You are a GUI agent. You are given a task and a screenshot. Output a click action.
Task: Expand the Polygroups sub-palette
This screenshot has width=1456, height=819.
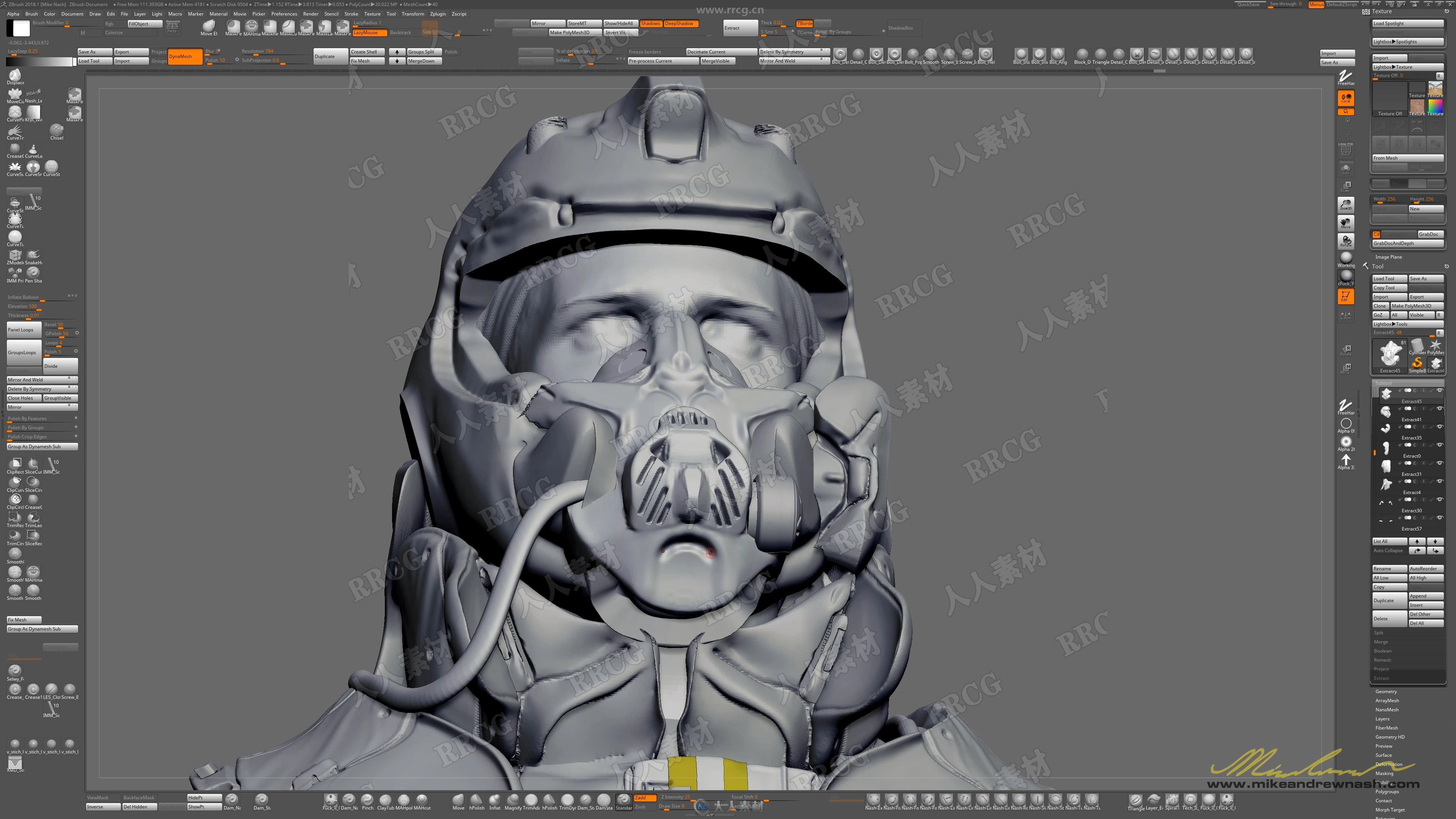[x=1387, y=791]
